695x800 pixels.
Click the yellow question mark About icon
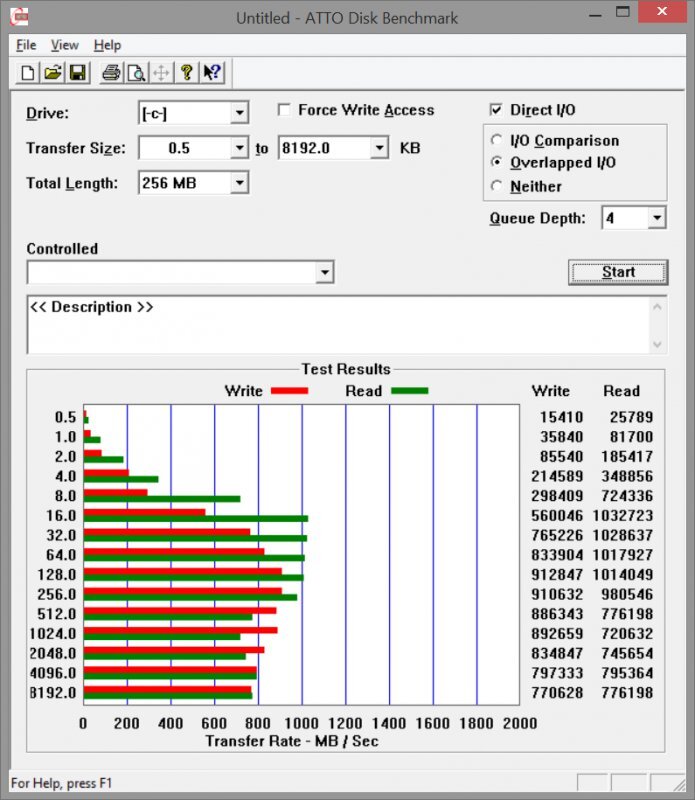click(186, 72)
